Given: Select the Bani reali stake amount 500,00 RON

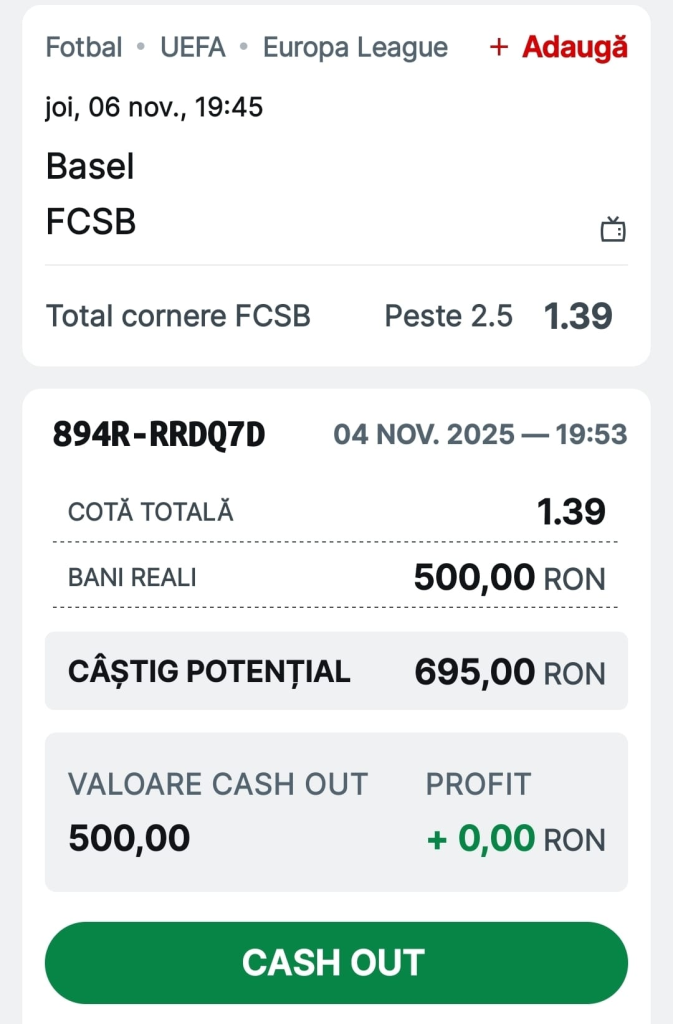Looking at the screenshot, I should [x=509, y=577].
